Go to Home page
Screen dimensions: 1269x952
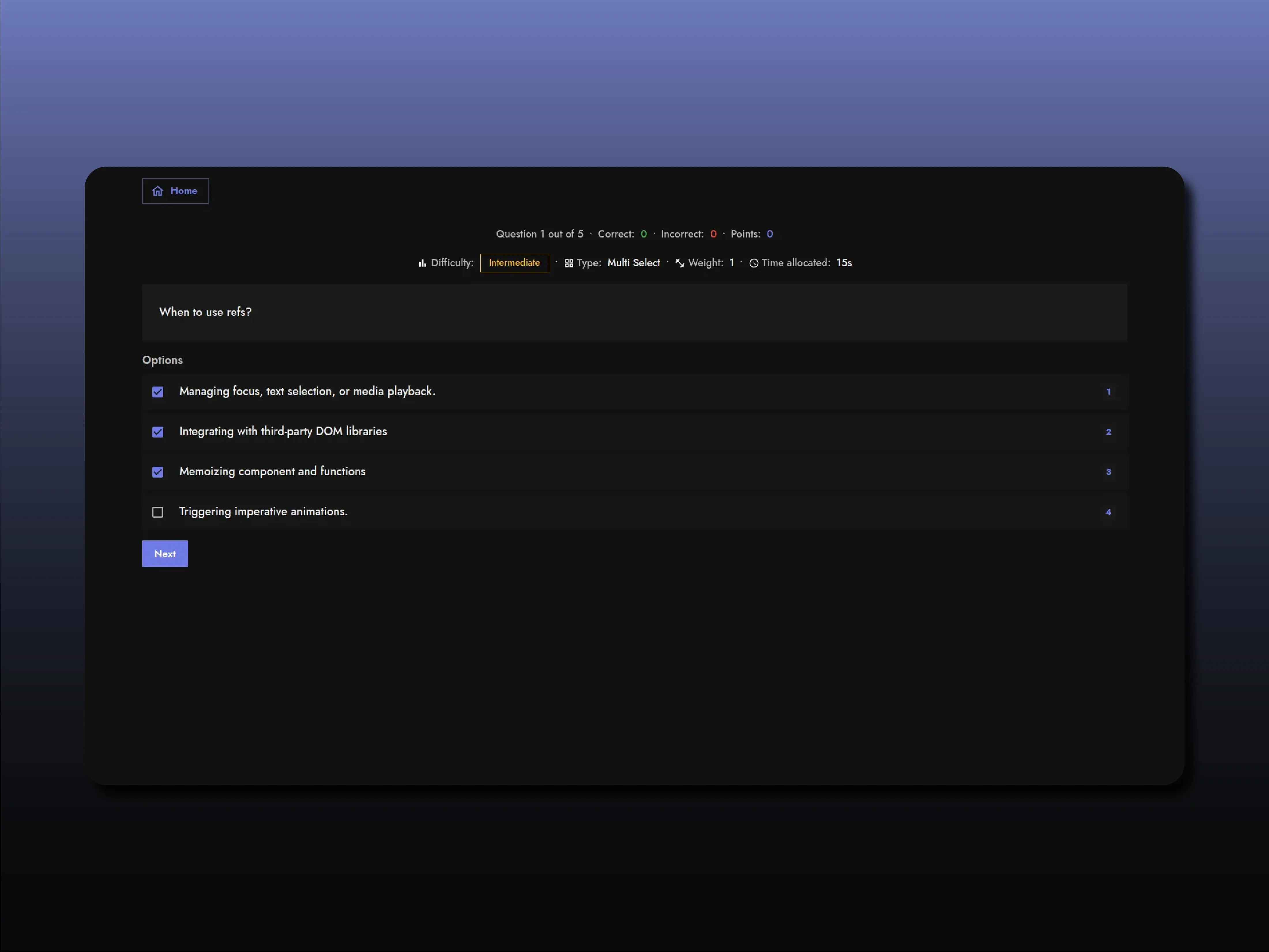[x=176, y=191]
